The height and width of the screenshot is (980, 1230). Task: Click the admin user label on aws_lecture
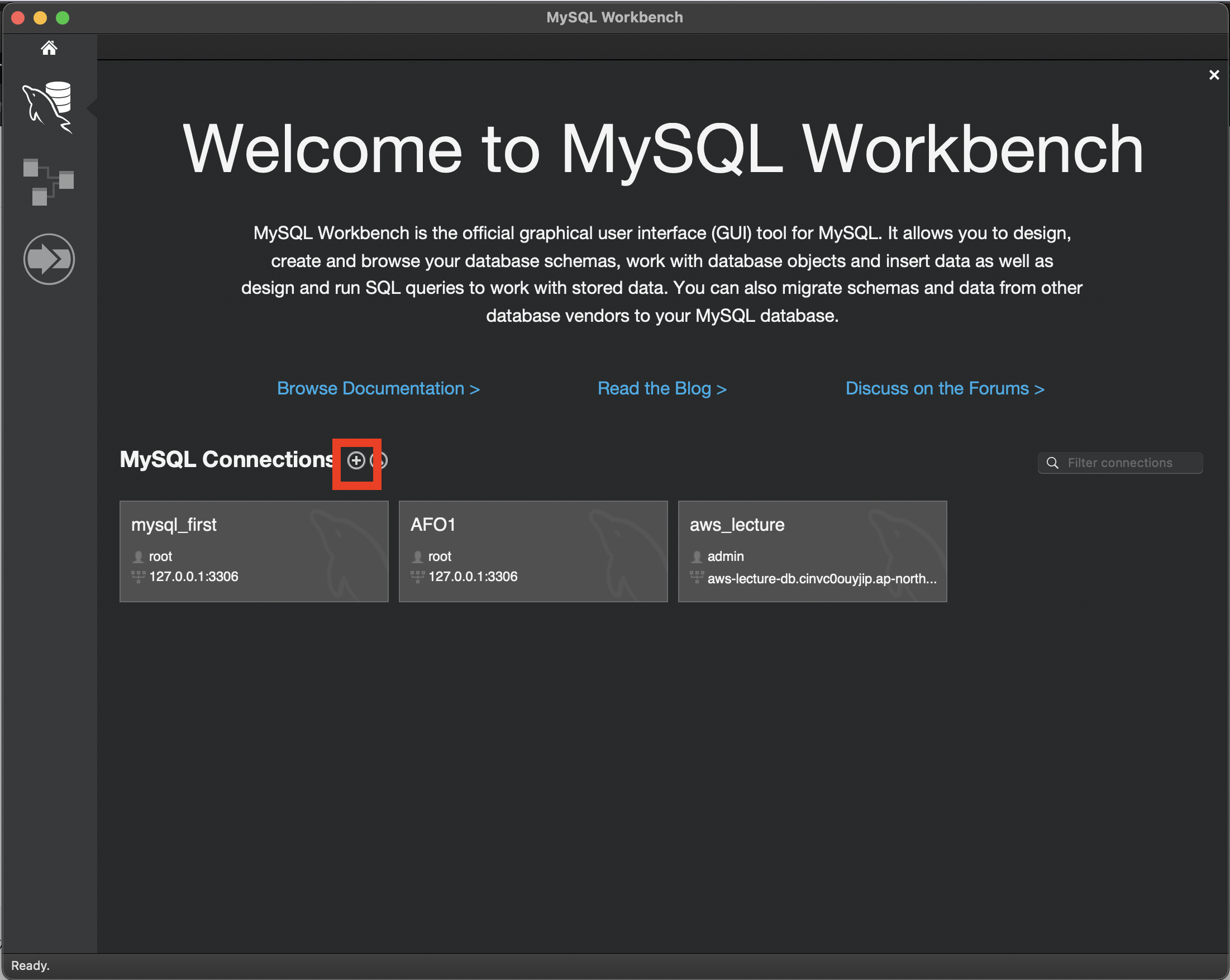(726, 556)
